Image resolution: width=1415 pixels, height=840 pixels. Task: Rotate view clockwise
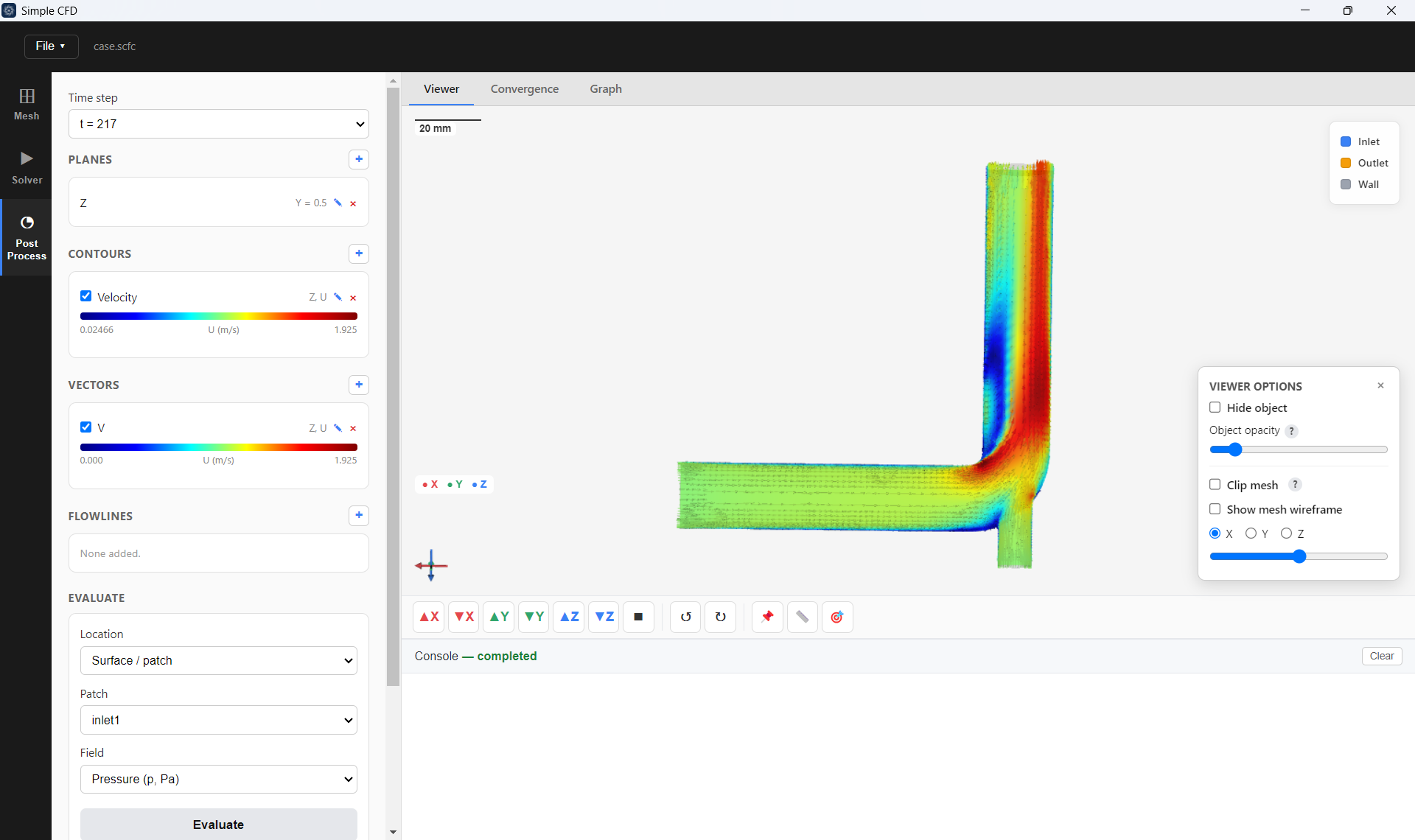pyautogui.click(x=721, y=617)
